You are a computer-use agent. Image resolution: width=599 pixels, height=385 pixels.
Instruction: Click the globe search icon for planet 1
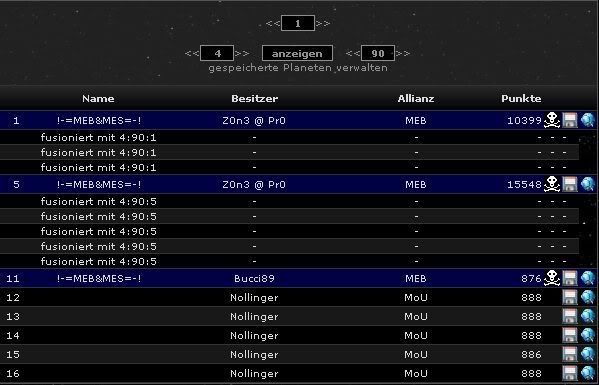point(588,120)
